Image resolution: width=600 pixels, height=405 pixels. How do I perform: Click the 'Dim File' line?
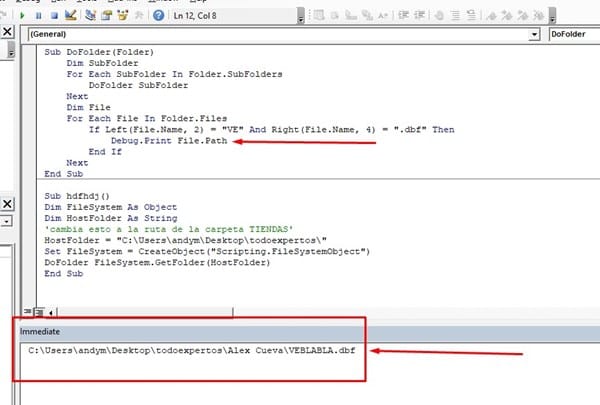(88, 108)
